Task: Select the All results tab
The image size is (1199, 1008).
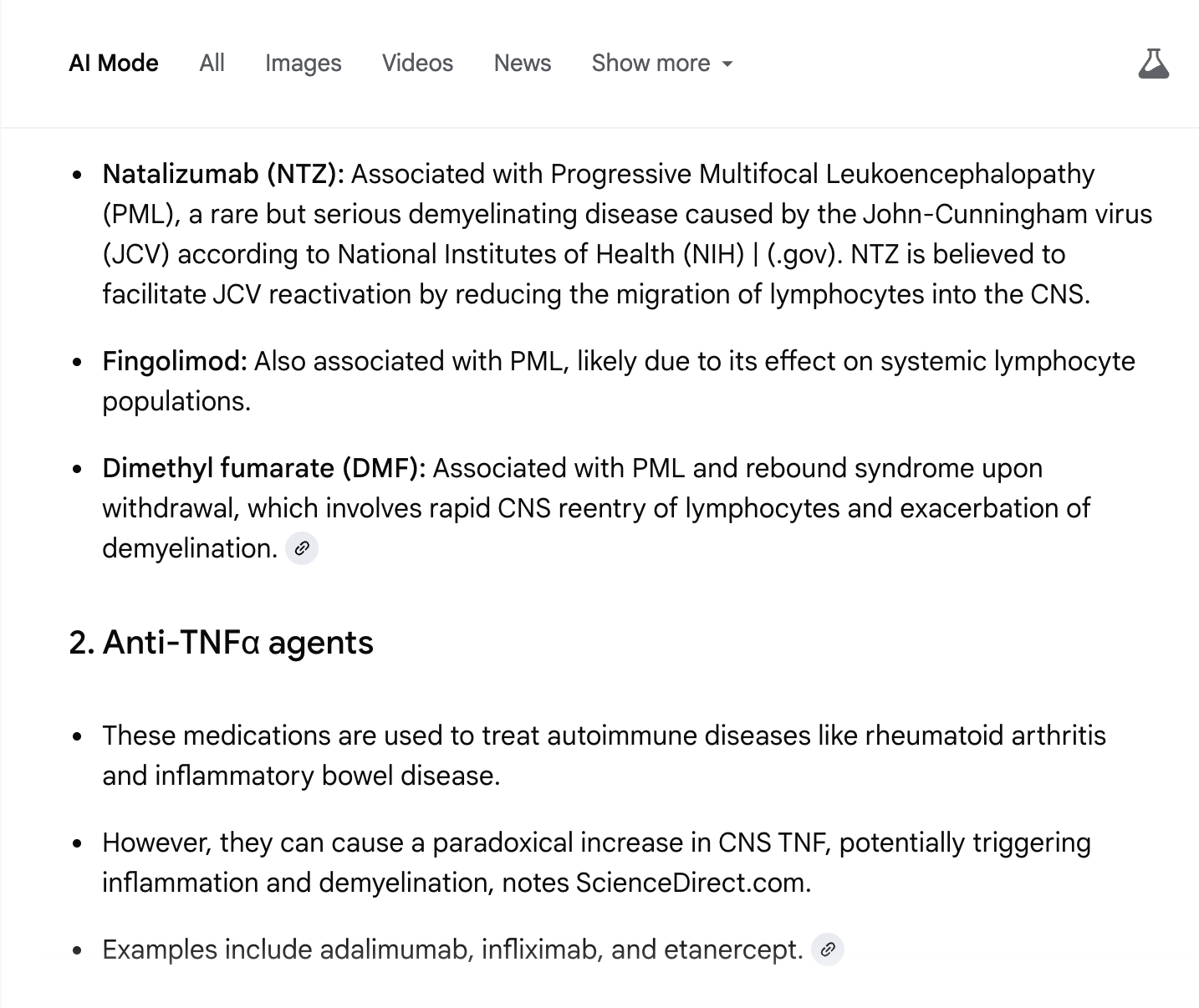Action: tap(212, 64)
